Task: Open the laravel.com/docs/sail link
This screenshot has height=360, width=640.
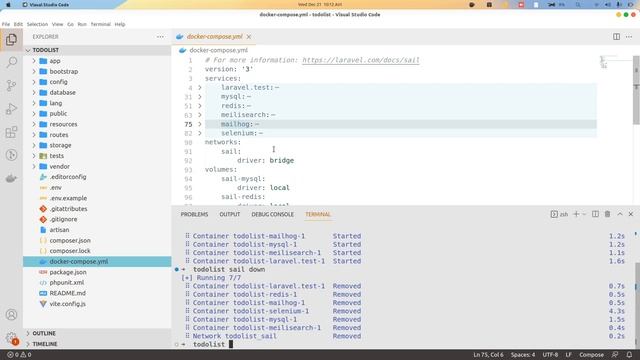Action: tap(361, 60)
